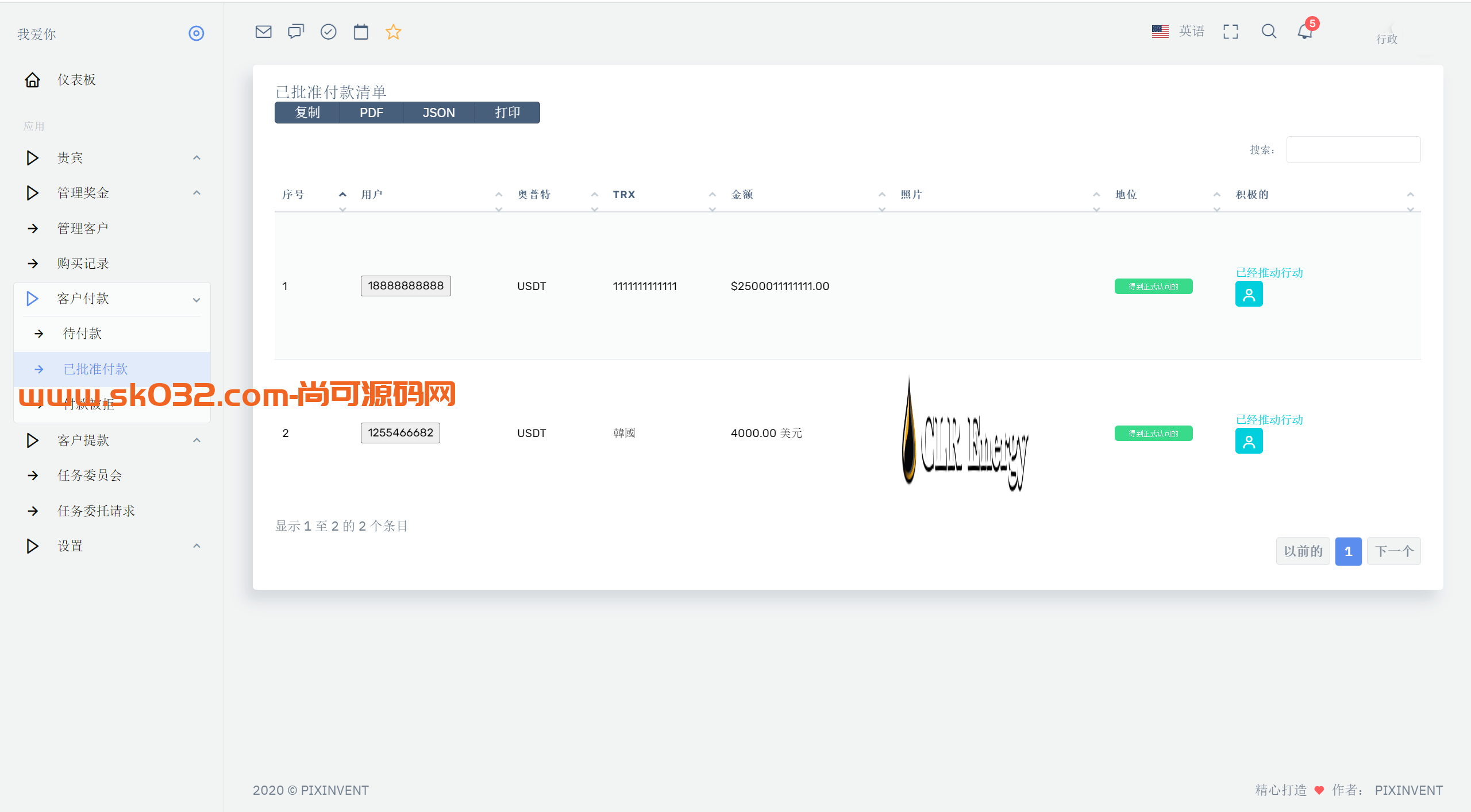Expand the 管理奖金 chevron
Image resolution: width=1471 pixels, height=812 pixels.
click(197, 193)
